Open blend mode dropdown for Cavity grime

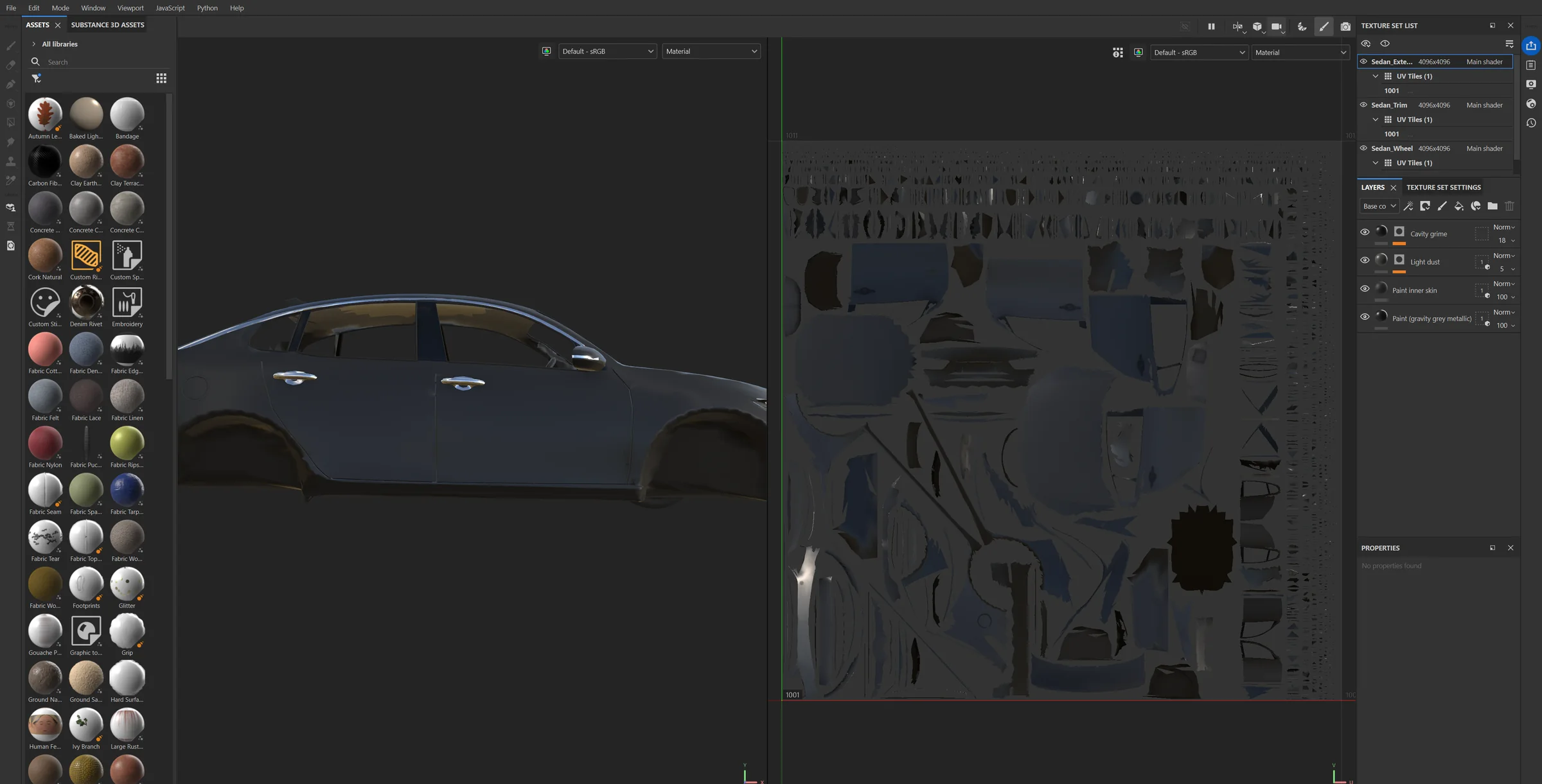coord(1503,227)
